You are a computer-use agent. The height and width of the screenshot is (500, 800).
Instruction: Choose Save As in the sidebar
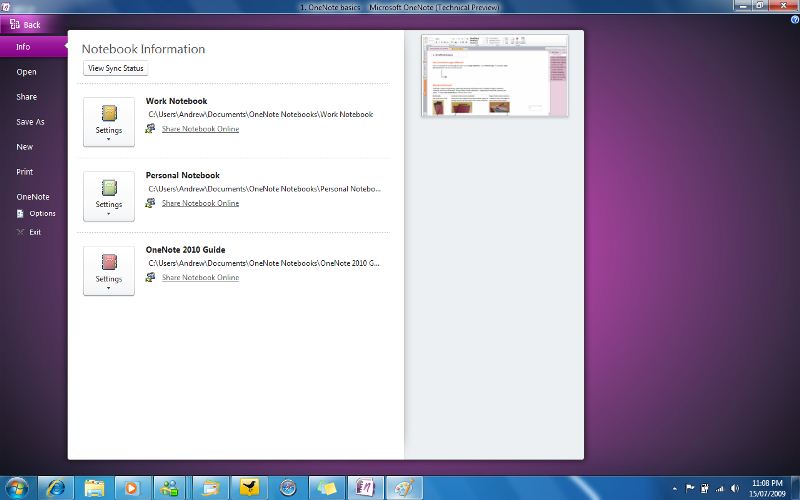[30, 122]
